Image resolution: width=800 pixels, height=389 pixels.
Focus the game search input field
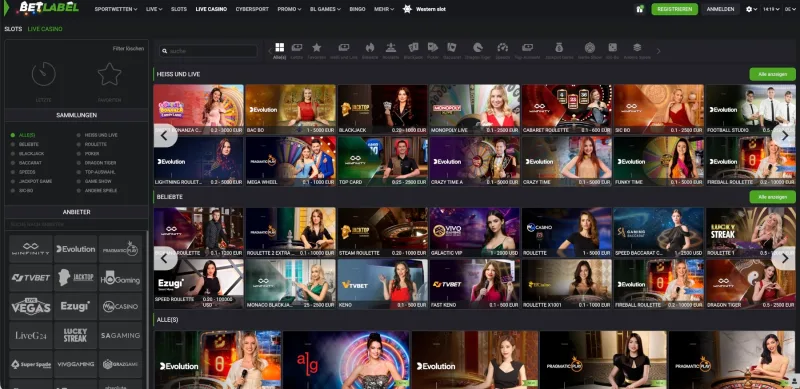pos(208,51)
